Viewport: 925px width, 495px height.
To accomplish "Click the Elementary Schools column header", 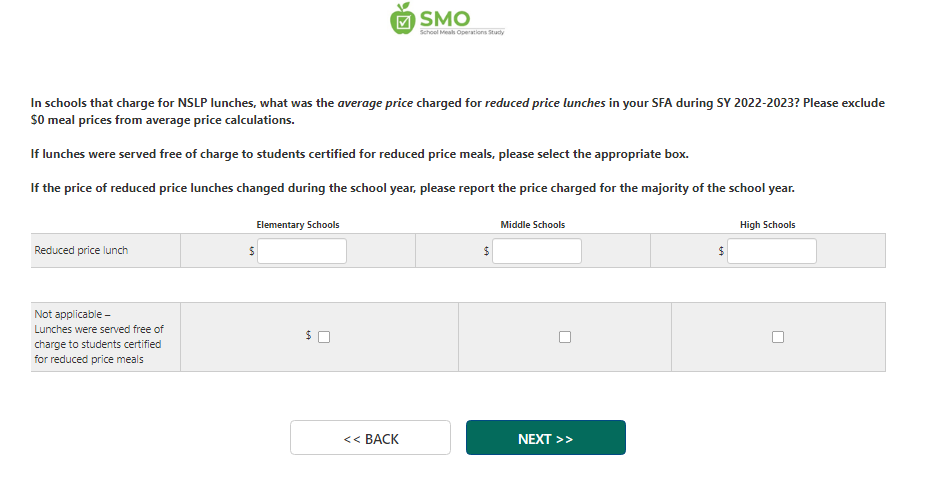I will [x=298, y=225].
